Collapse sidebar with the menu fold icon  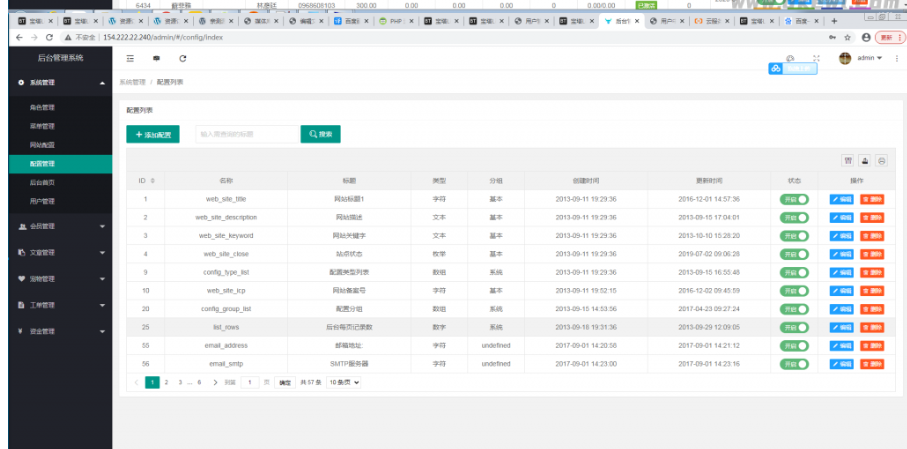[130, 59]
